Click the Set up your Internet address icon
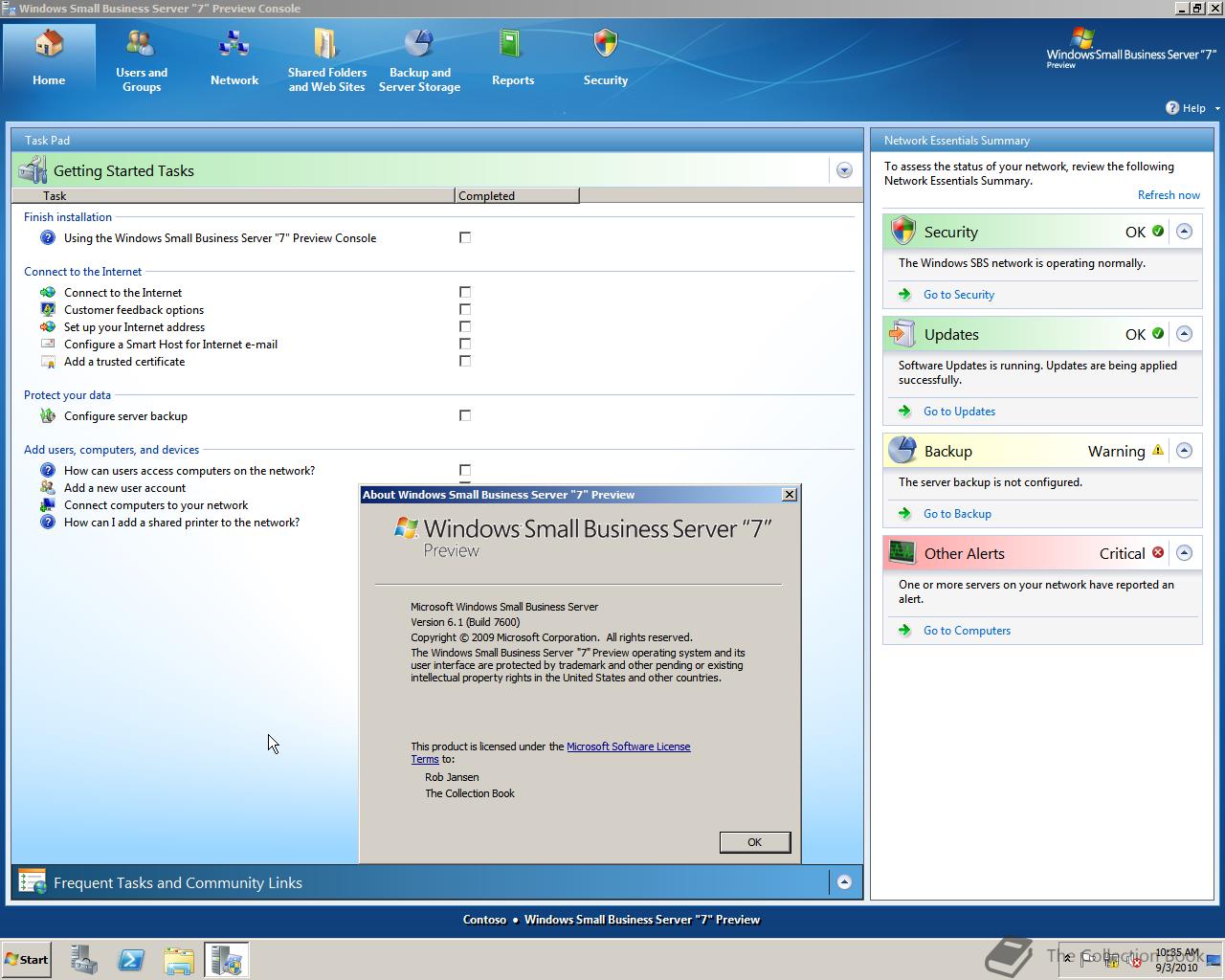Screen dimensions: 1225x980 tap(48, 327)
